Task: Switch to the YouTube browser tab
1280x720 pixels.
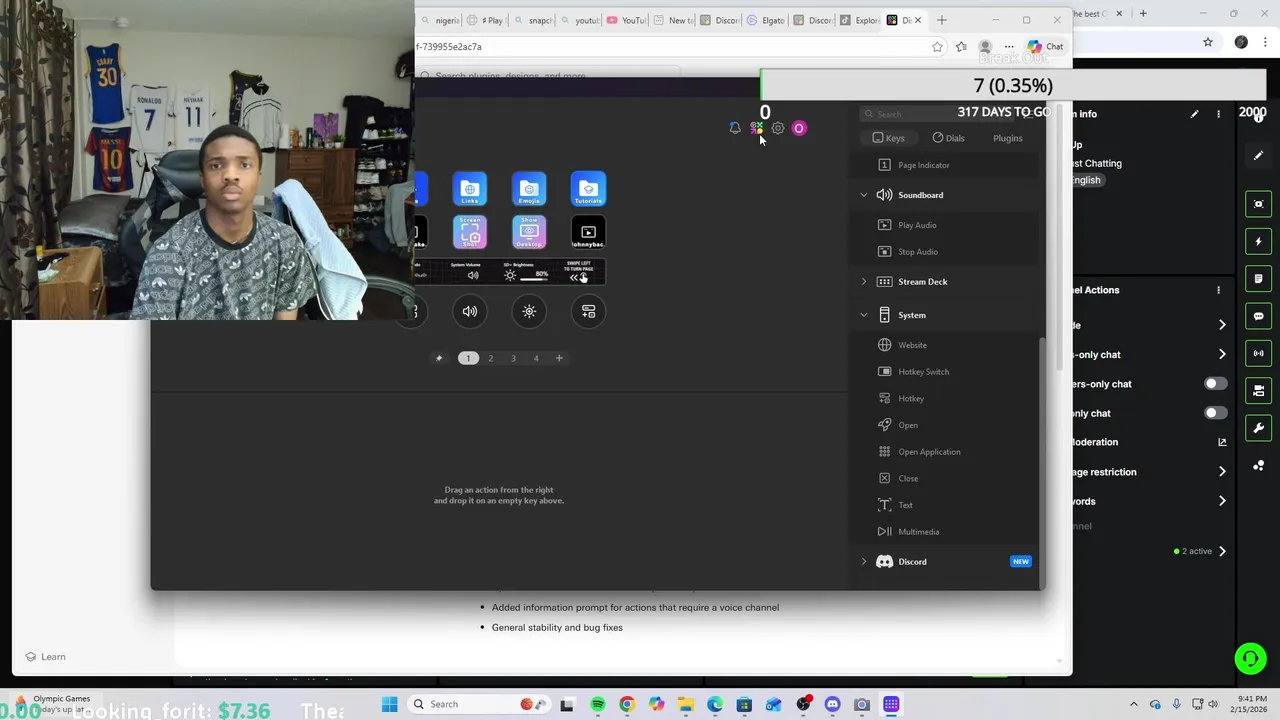Action: point(626,20)
